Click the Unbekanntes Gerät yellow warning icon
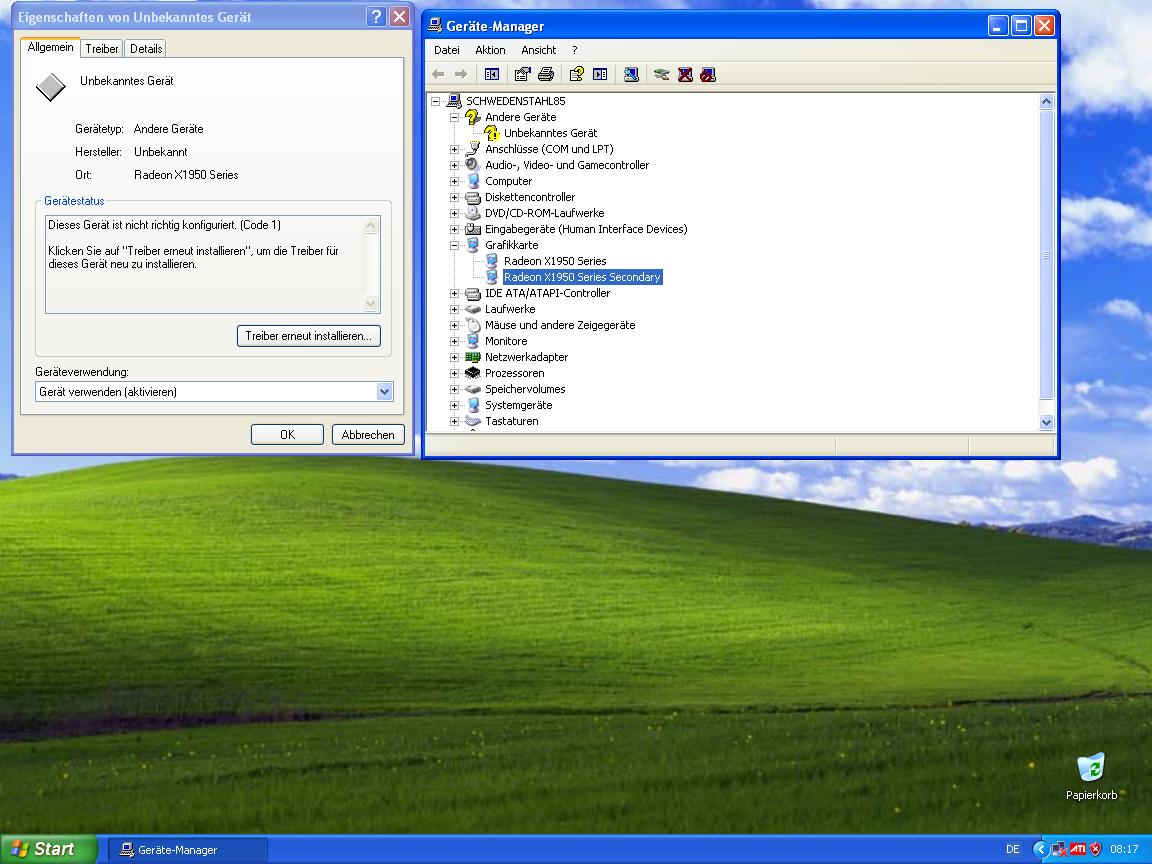Image resolution: width=1152 pixels, height=864 pixels. pos(492,133)
